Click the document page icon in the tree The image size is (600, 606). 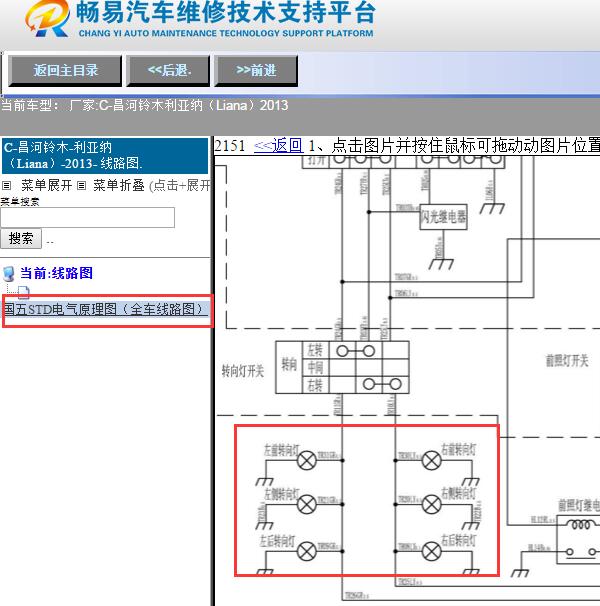point(23,293)
